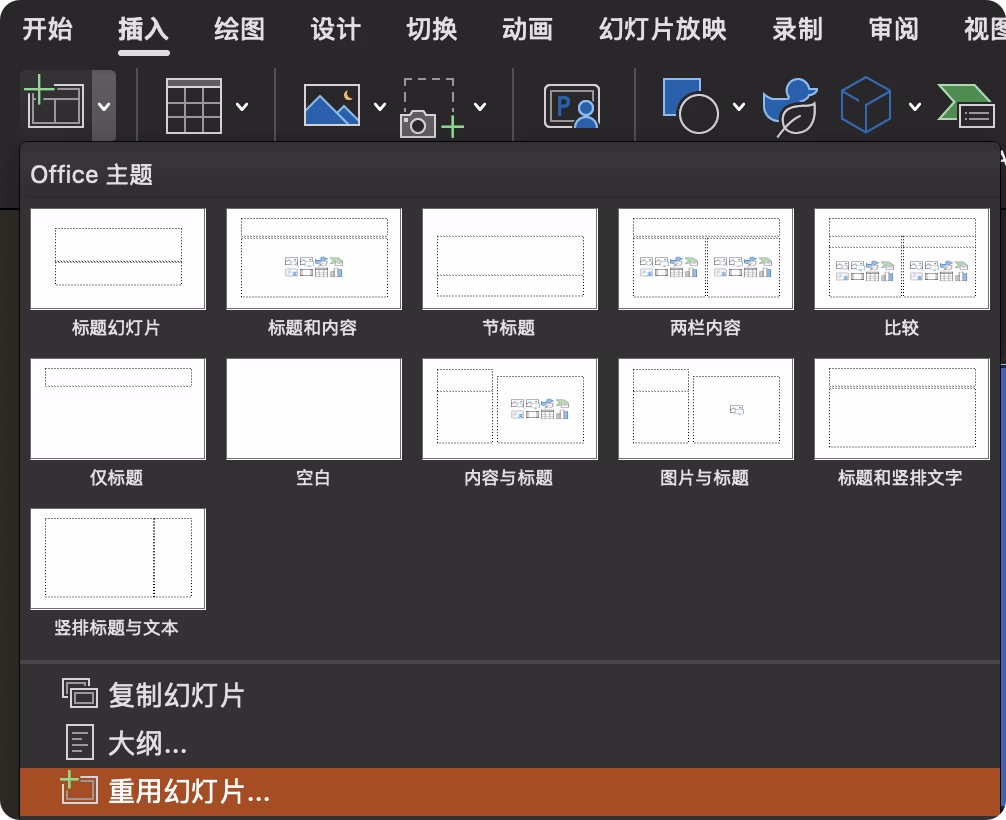This screenshot has height=820, width=1006.
Task: Choose 复制幻灯片 from the menu
Action: (176, 695)
